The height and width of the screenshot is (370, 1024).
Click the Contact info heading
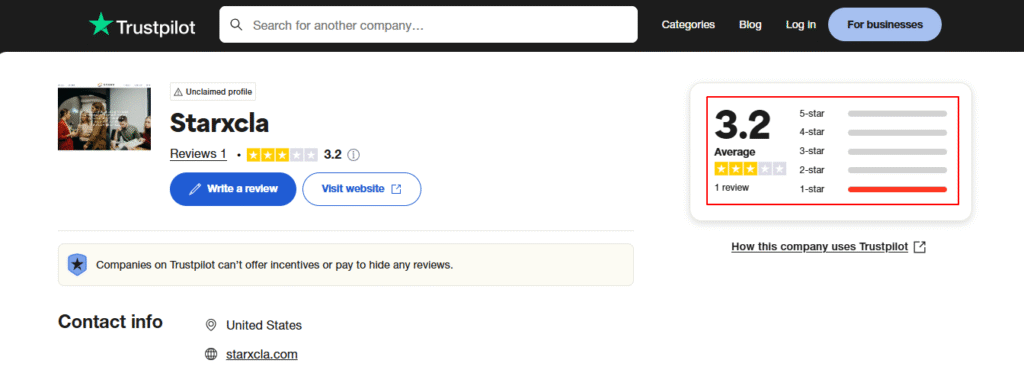110,322
